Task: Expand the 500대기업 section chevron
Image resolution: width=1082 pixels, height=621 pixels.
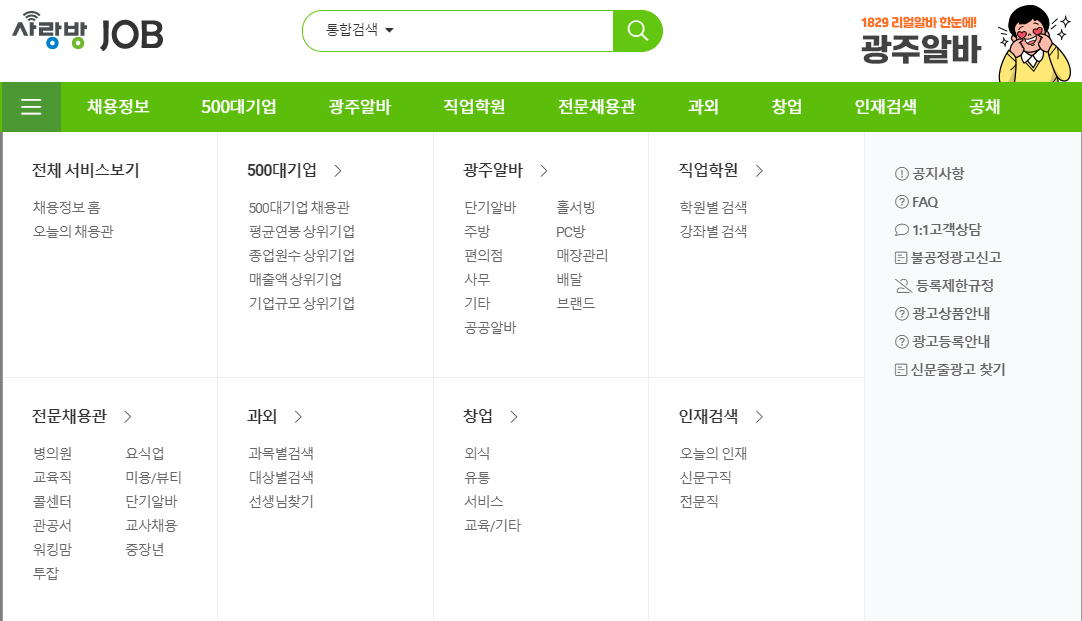Action: (x=338, y=170)
